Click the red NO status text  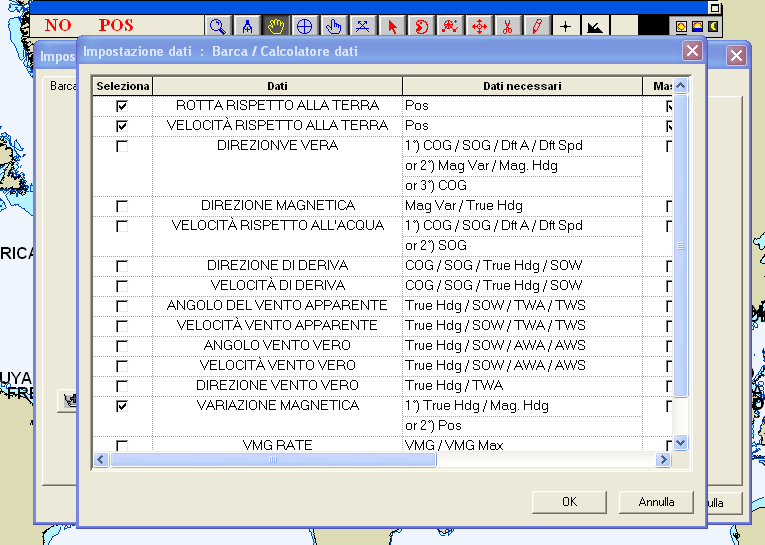click(x=58, y=25)
